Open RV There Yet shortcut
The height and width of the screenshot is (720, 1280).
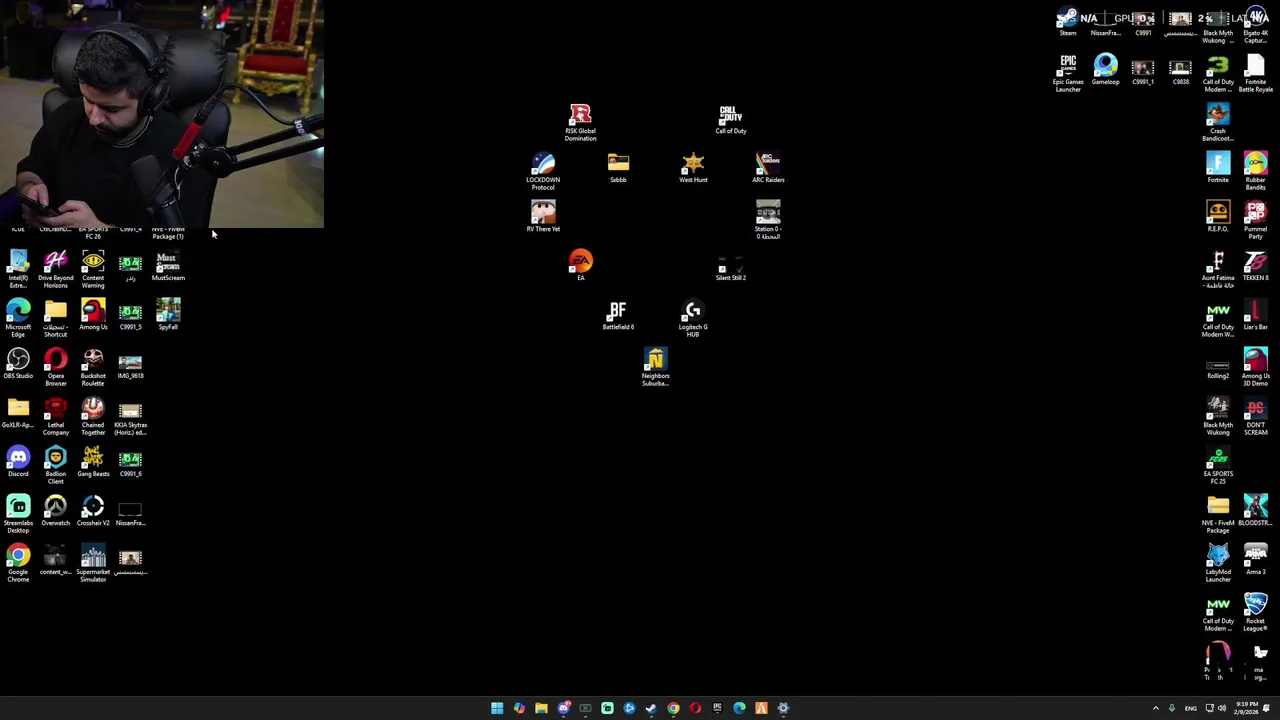(543, 217)
